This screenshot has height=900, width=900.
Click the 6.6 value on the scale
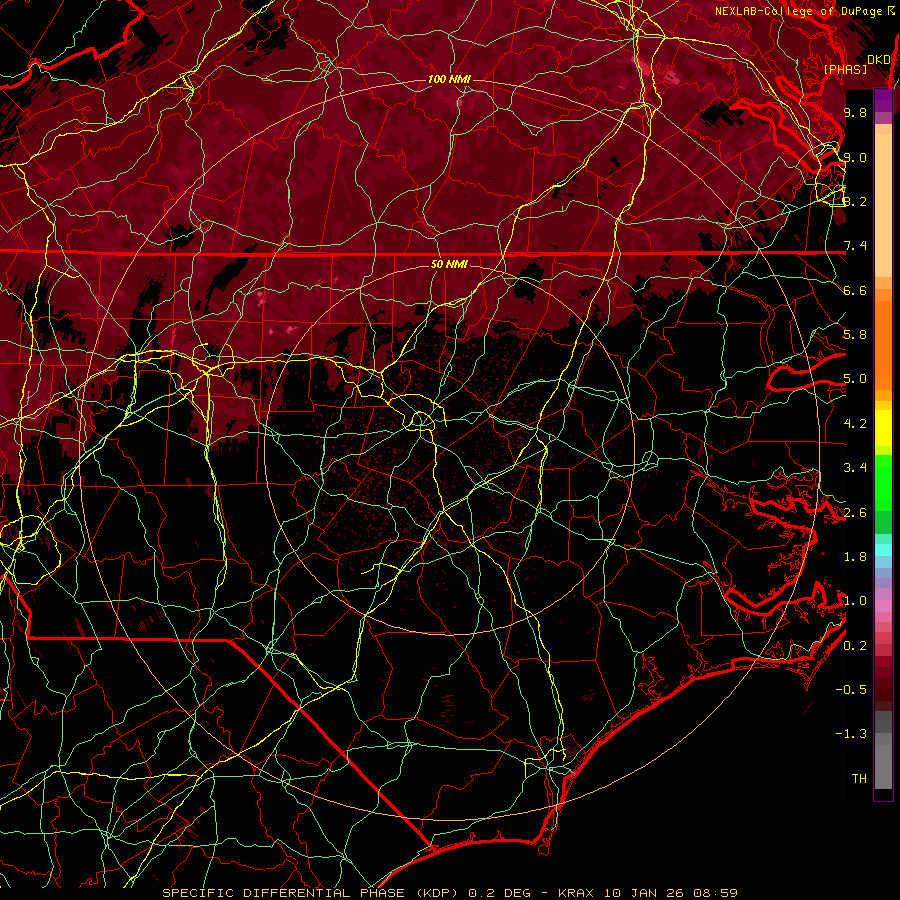point(855,290)
